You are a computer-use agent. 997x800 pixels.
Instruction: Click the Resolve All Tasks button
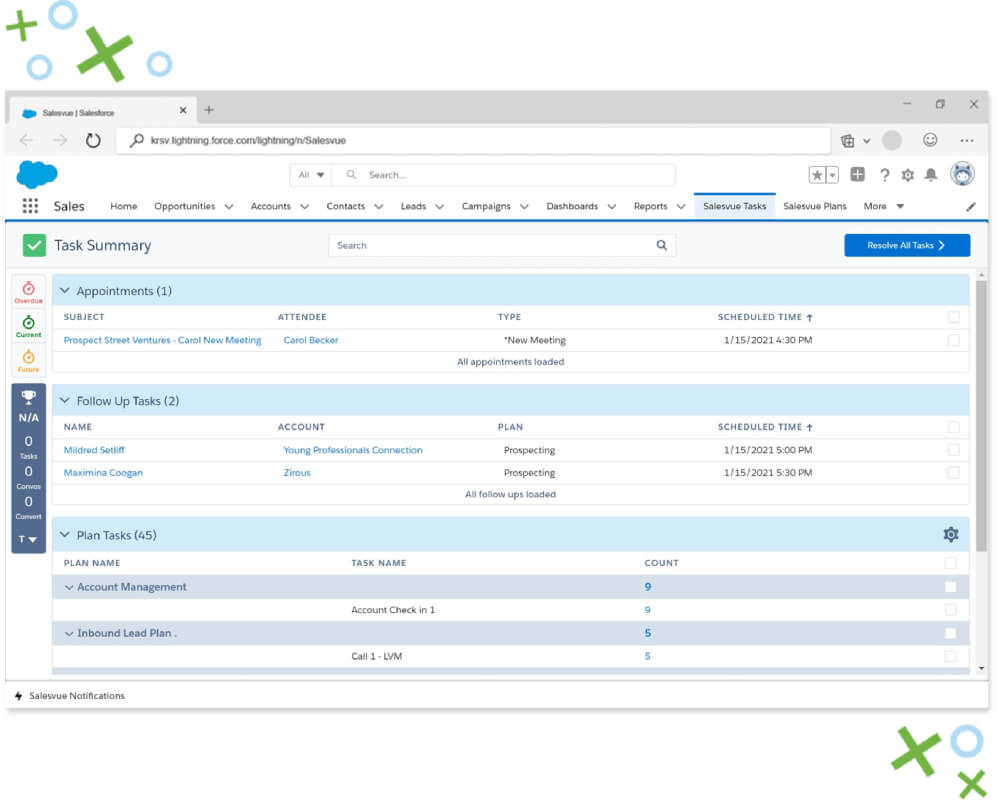click(x=907, y=245)
